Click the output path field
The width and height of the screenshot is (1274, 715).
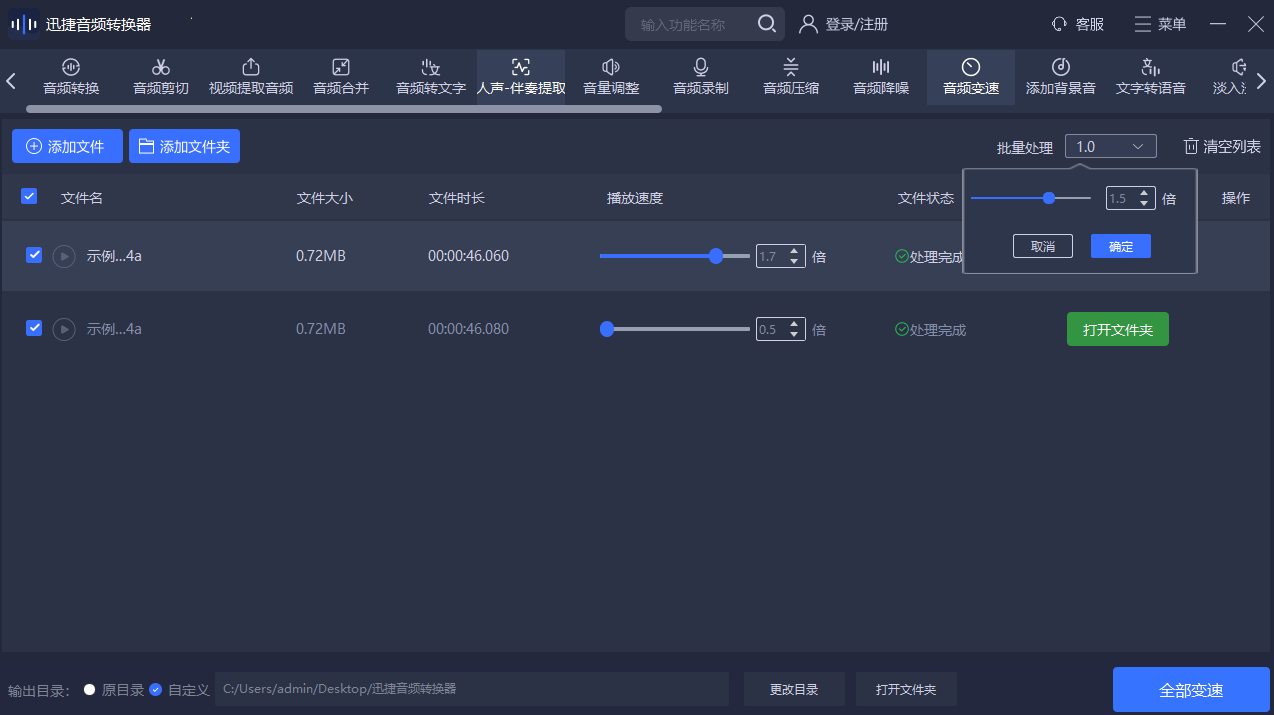(472, 689)
